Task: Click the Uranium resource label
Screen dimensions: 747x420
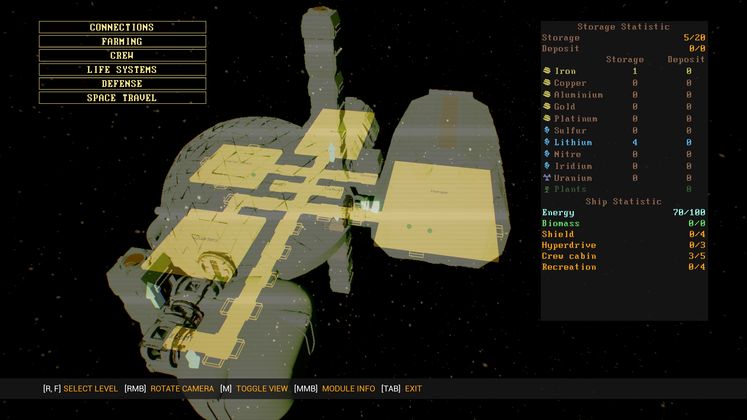Action: click(x=573, y=178)
